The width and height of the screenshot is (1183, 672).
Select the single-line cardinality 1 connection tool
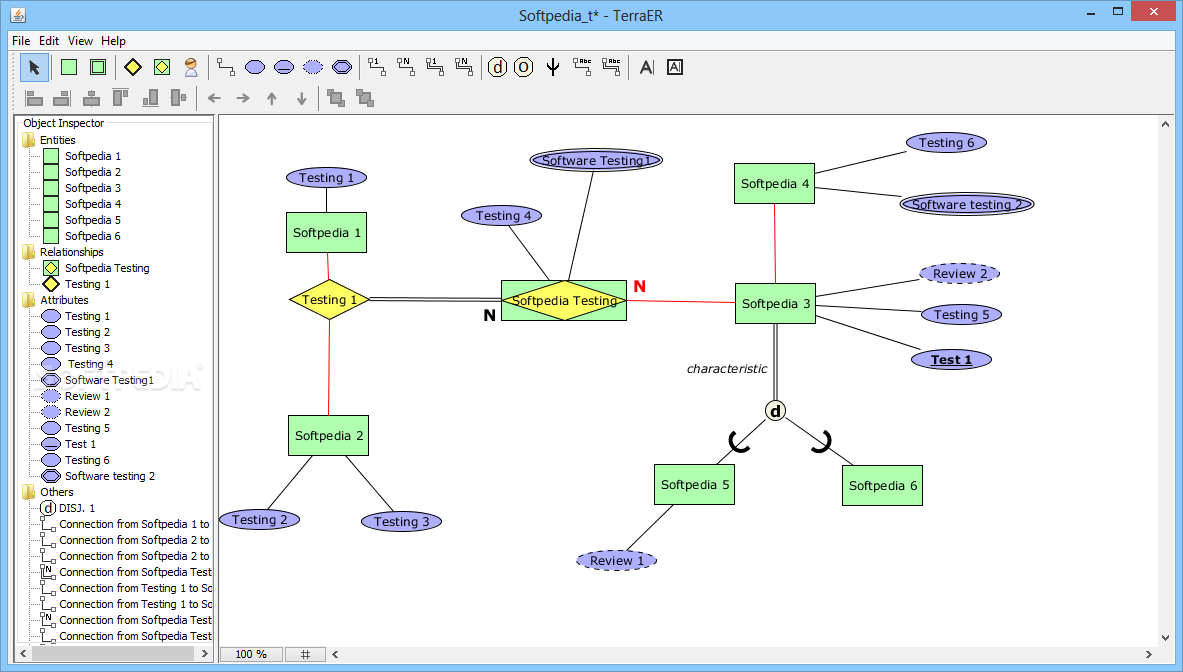(x=376, y=67)
